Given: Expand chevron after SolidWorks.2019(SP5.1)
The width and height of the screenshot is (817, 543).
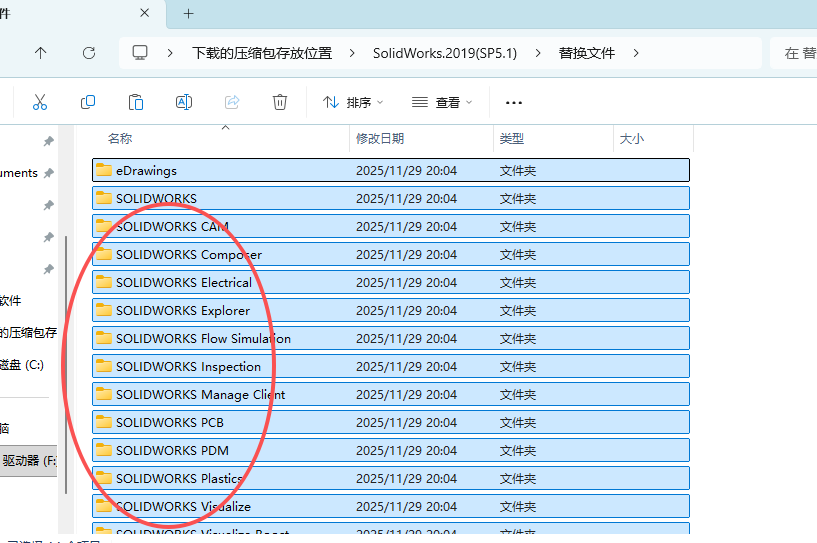Looking at the screenshot, I should (538, 53).
